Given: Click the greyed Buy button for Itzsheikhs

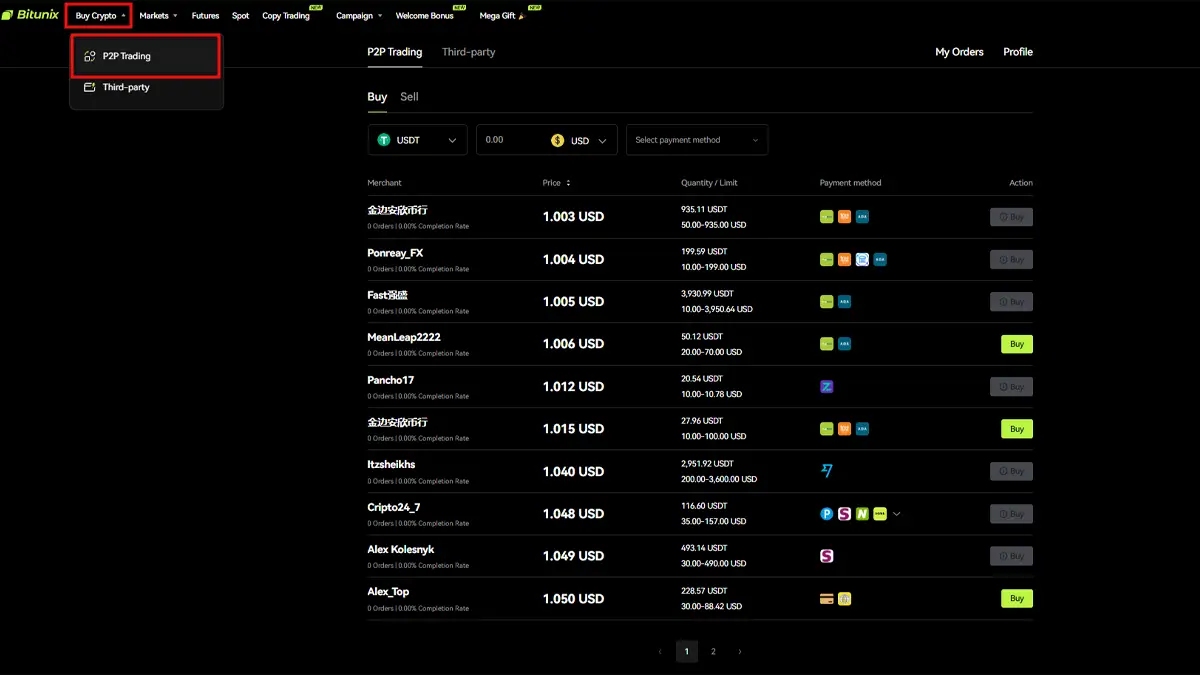Looking at the screenshot, I should tap(1011, 471).
